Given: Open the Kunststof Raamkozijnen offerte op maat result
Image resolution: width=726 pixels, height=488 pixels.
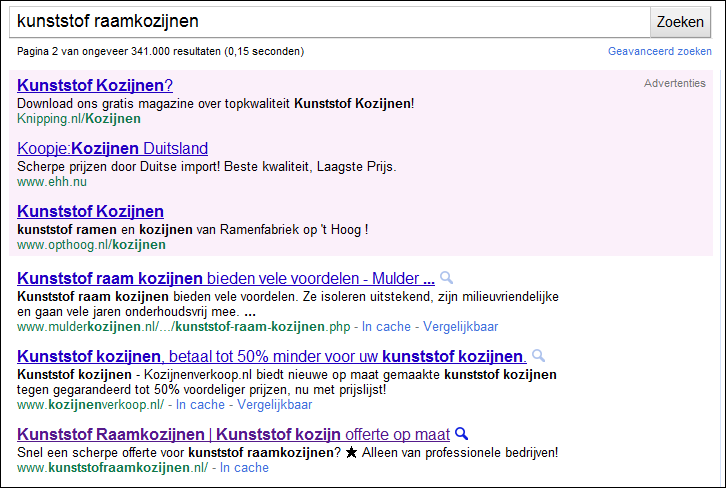Looking at the screenshot, I should tap(233, 434).
